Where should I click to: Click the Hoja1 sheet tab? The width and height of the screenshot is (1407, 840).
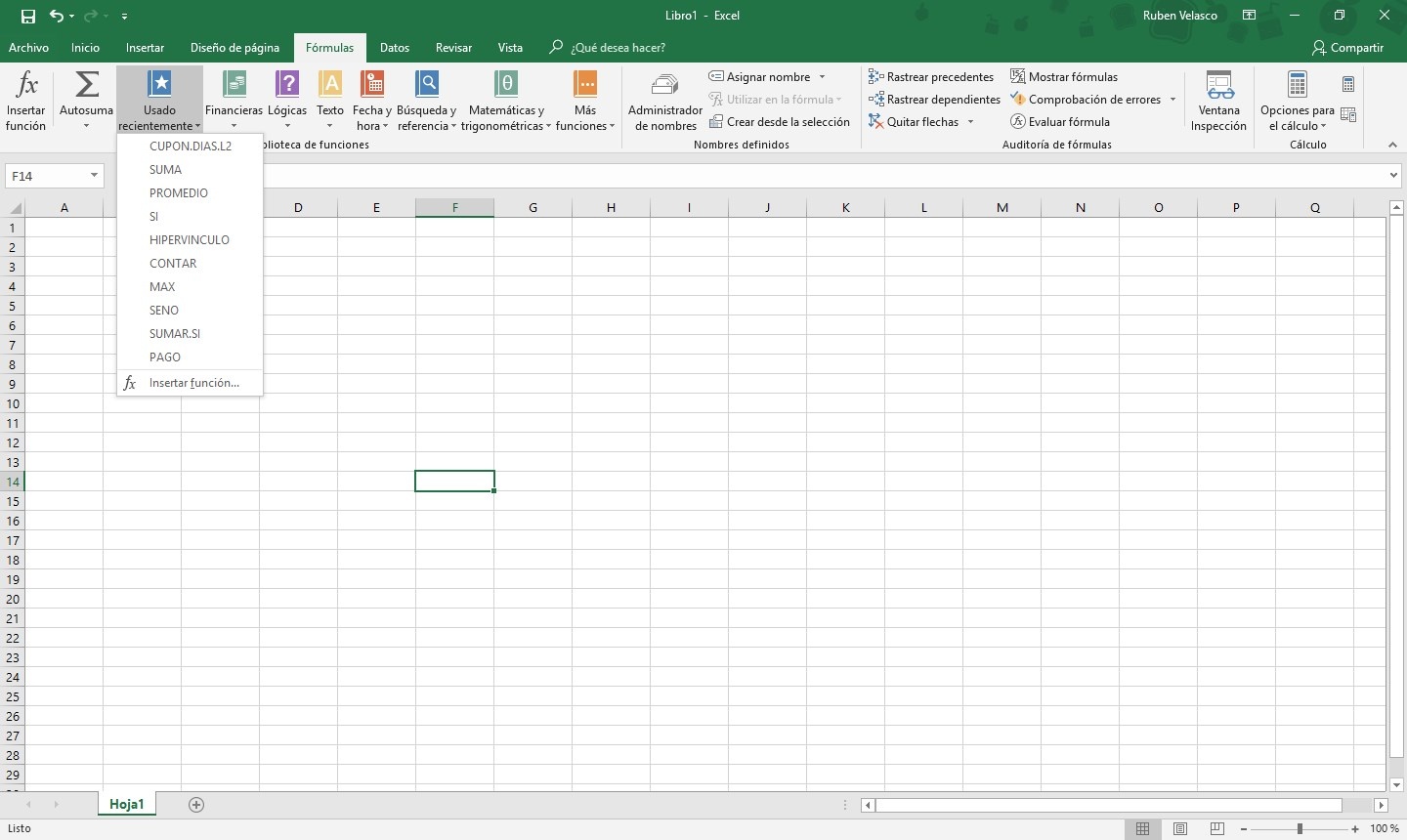pos(127,804)
